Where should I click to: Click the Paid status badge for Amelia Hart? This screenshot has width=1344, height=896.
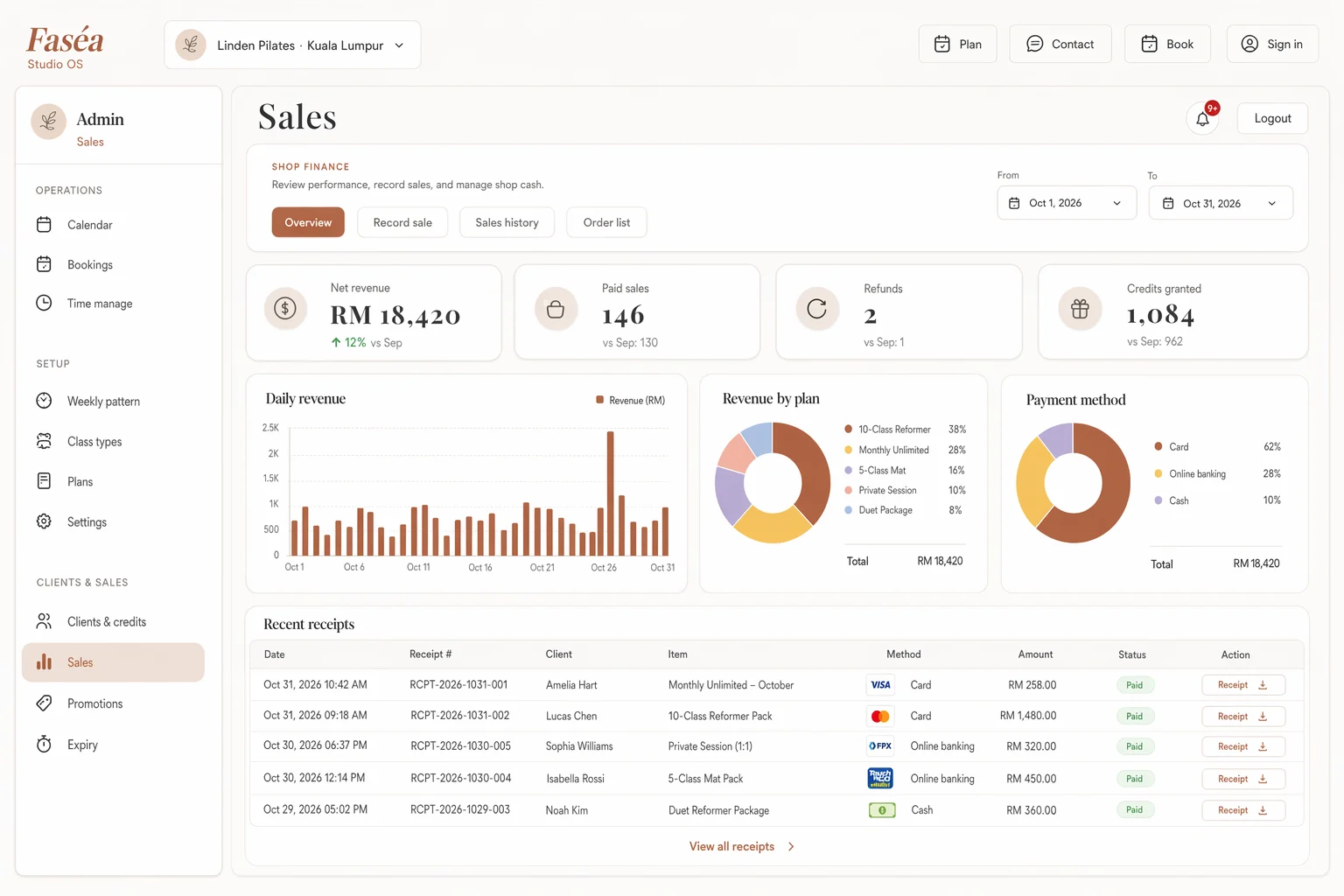[1135, 685]
